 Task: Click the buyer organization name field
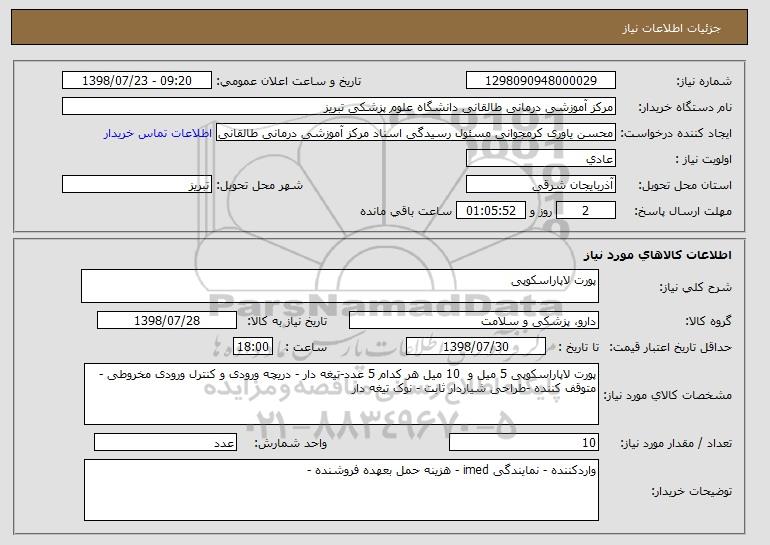(339, 107)
